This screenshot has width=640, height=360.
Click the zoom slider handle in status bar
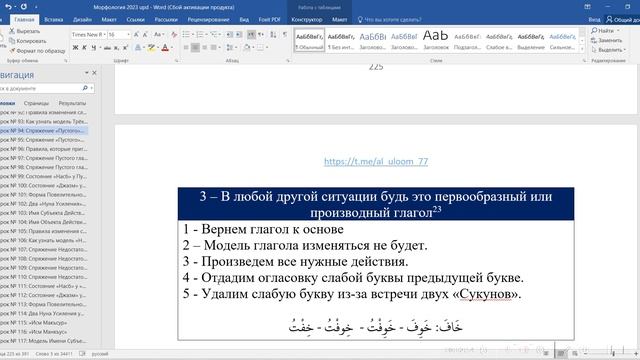click(613, 353)
